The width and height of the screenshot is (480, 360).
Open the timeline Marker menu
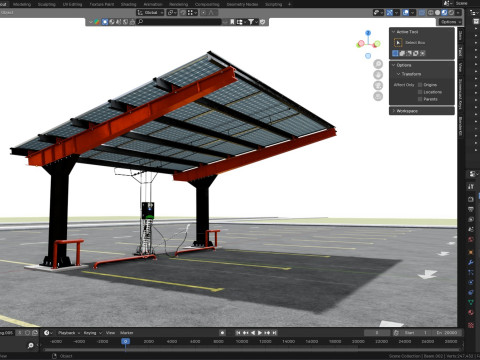[126, 333]
